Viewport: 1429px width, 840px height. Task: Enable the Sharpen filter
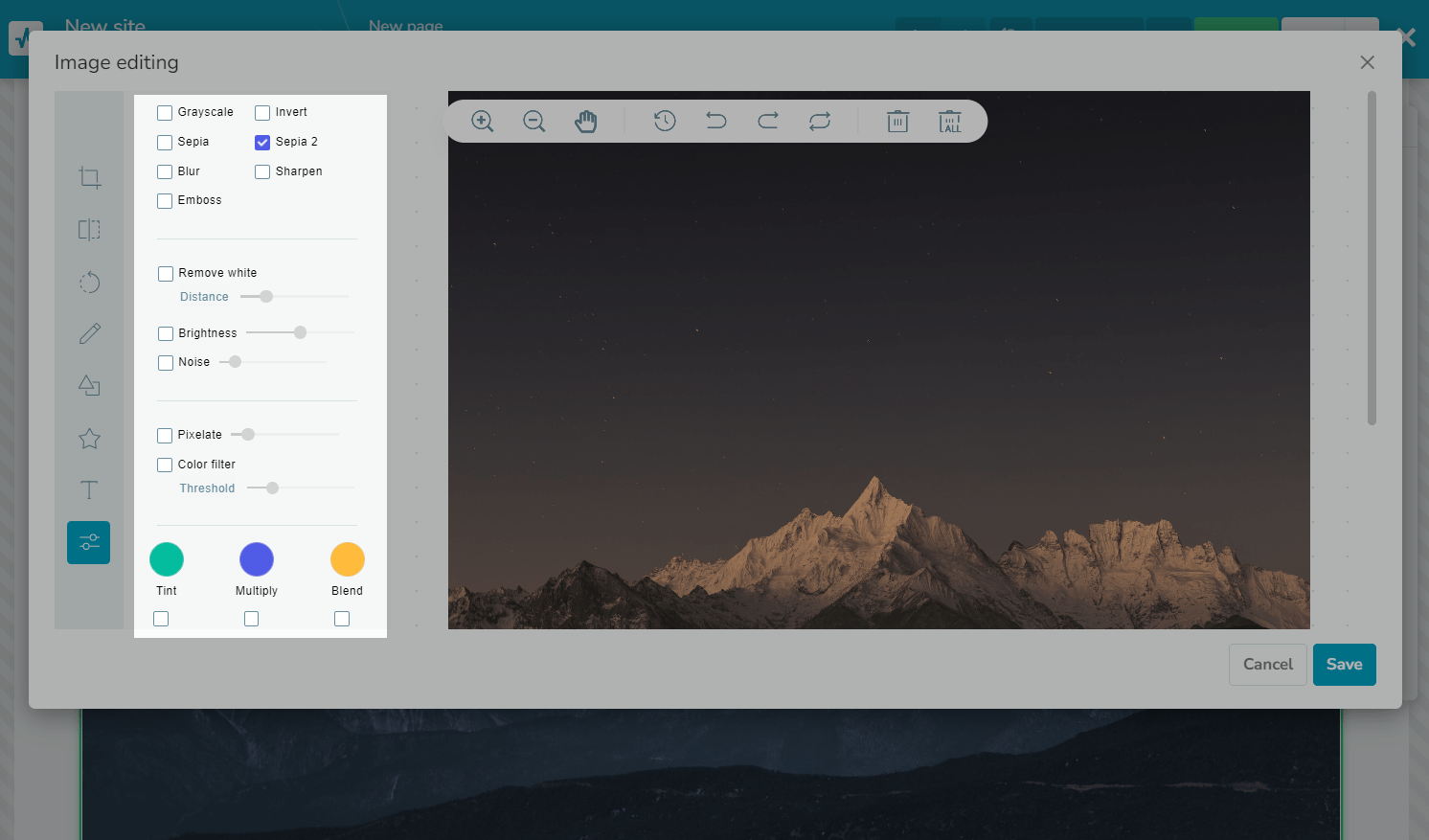tap(262, 172)
